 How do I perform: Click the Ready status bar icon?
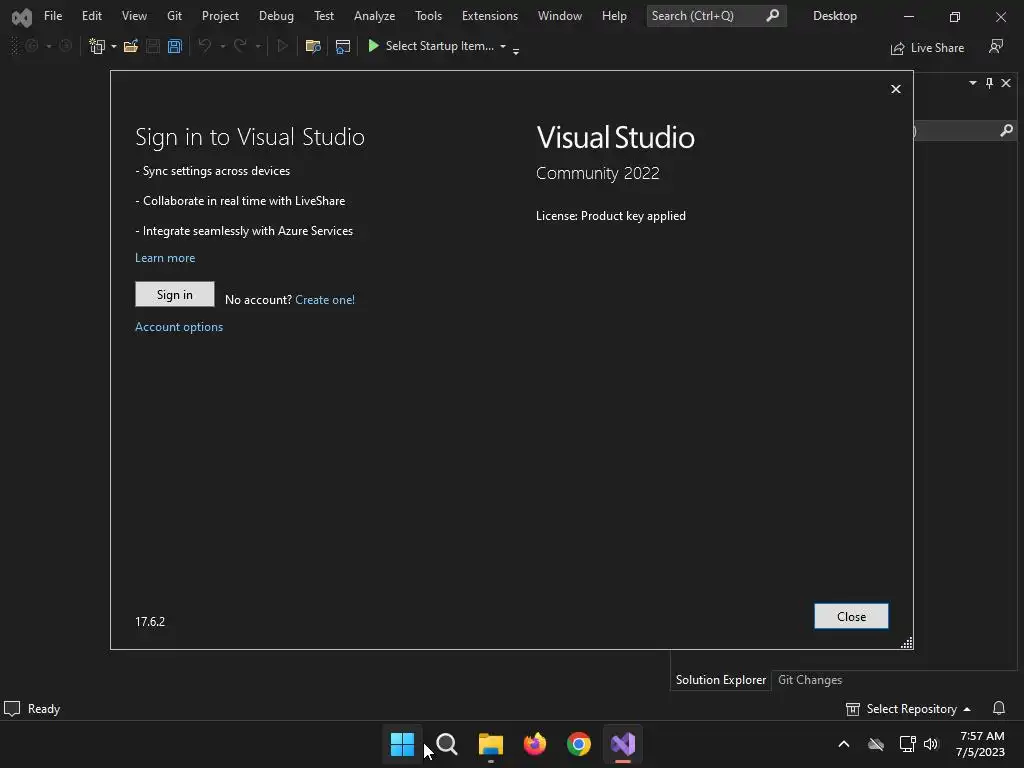(12, 709)
